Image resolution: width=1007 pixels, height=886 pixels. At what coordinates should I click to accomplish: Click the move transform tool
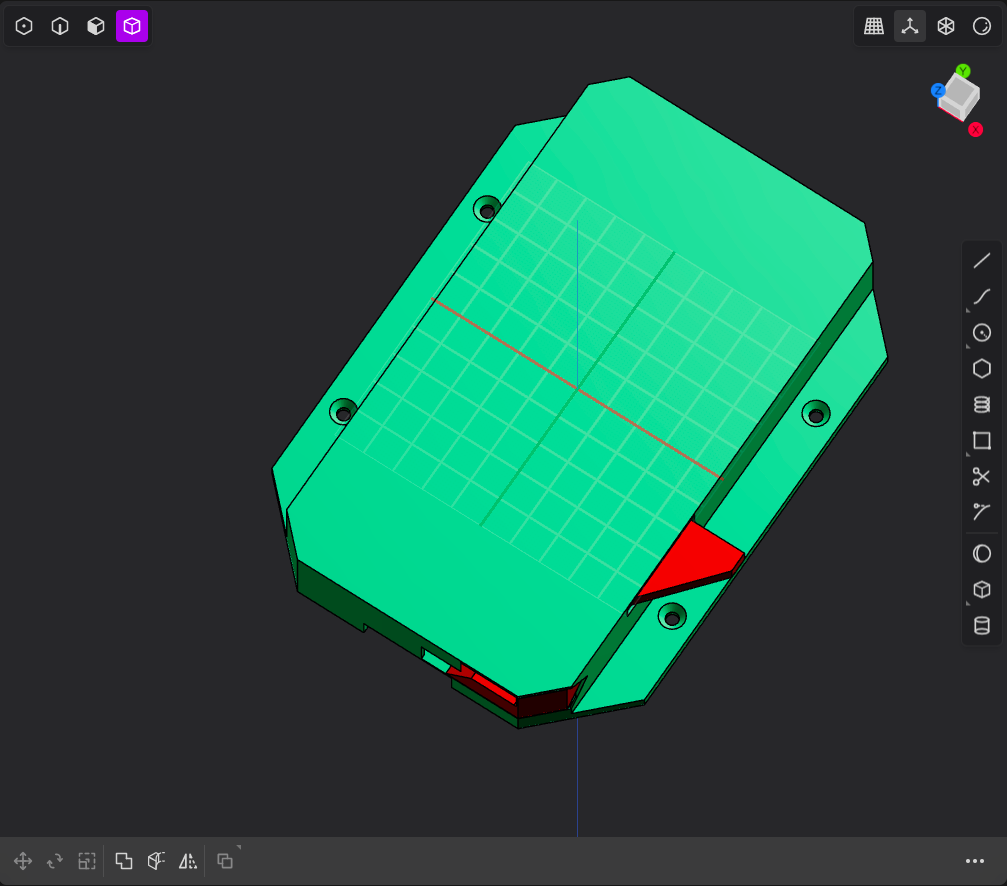point(23,861)
